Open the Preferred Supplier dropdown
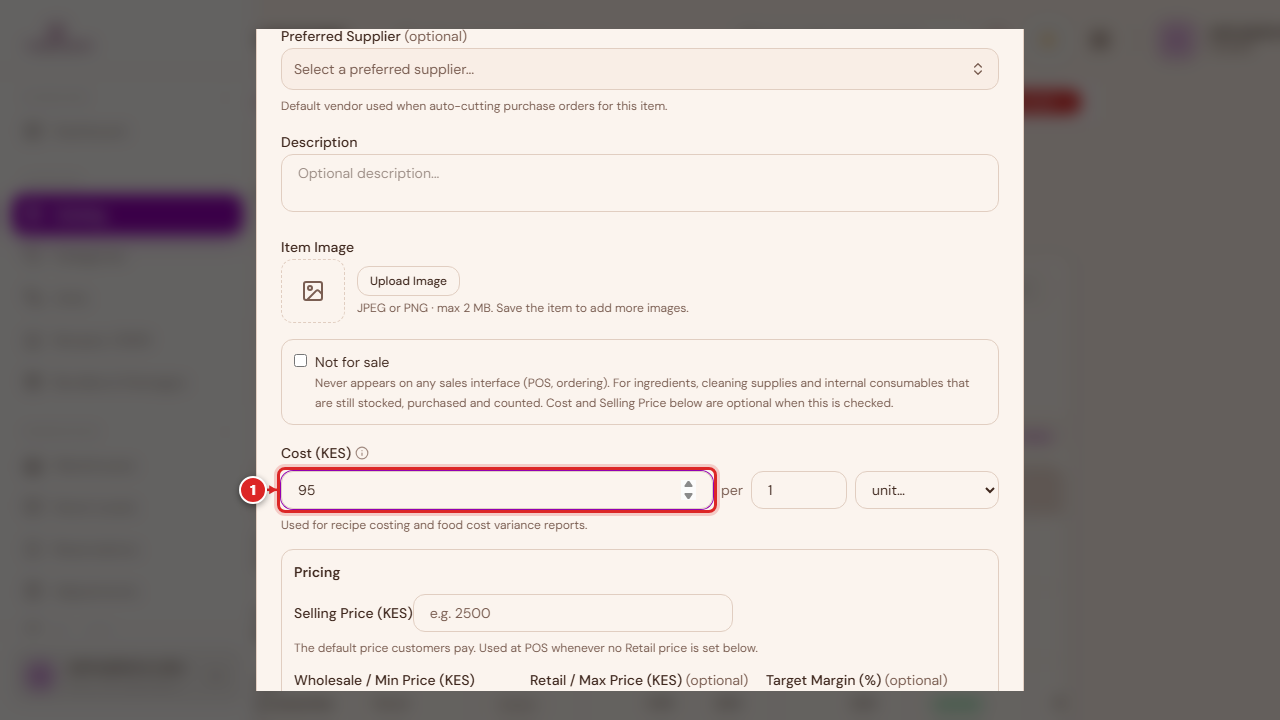1280x720 pixels. click(639, 69)
